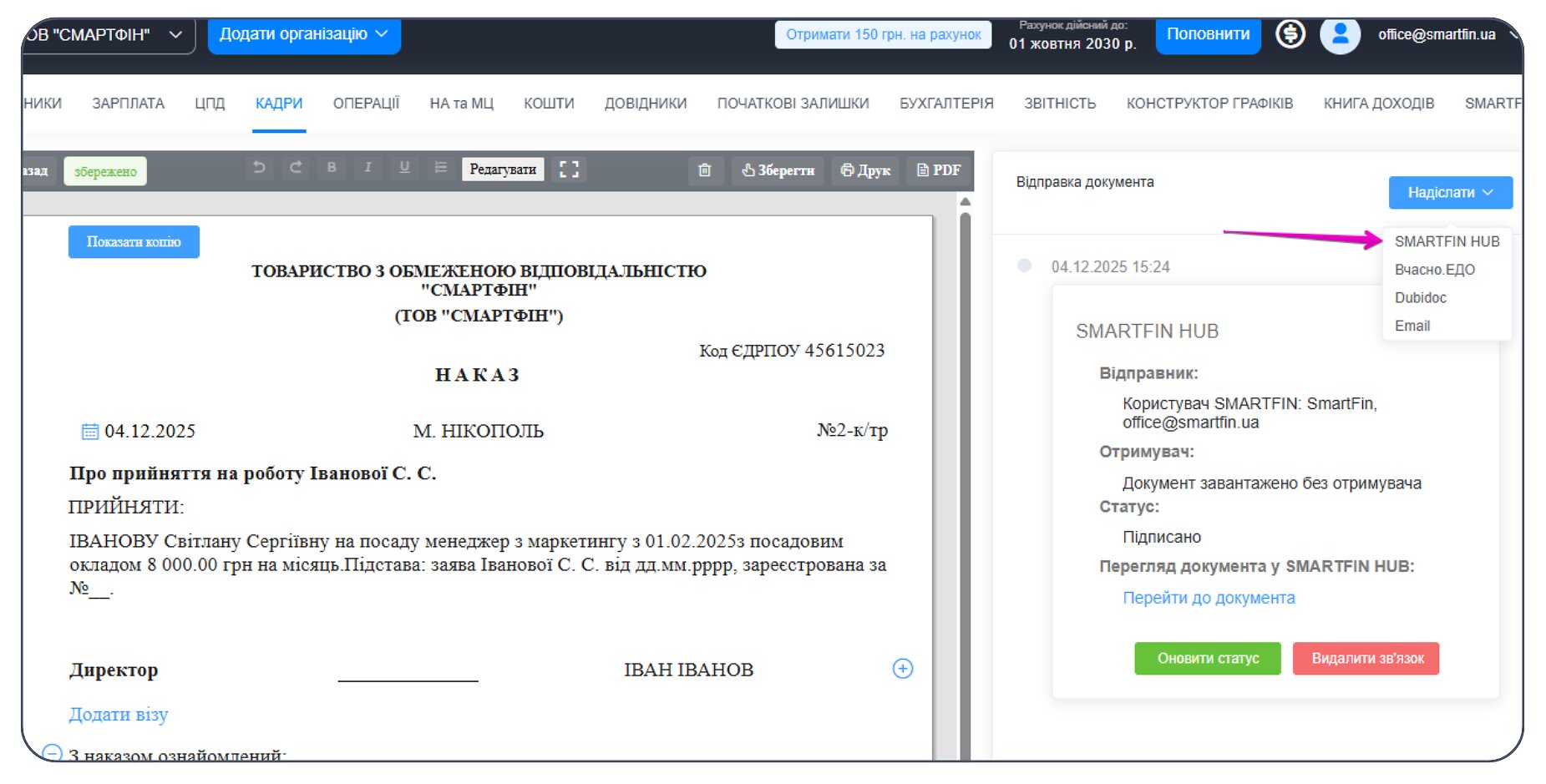Choose Вчасно.ЕДО in send menu
This screenshot has width=1546, height=784.
tap(1434, 270)
